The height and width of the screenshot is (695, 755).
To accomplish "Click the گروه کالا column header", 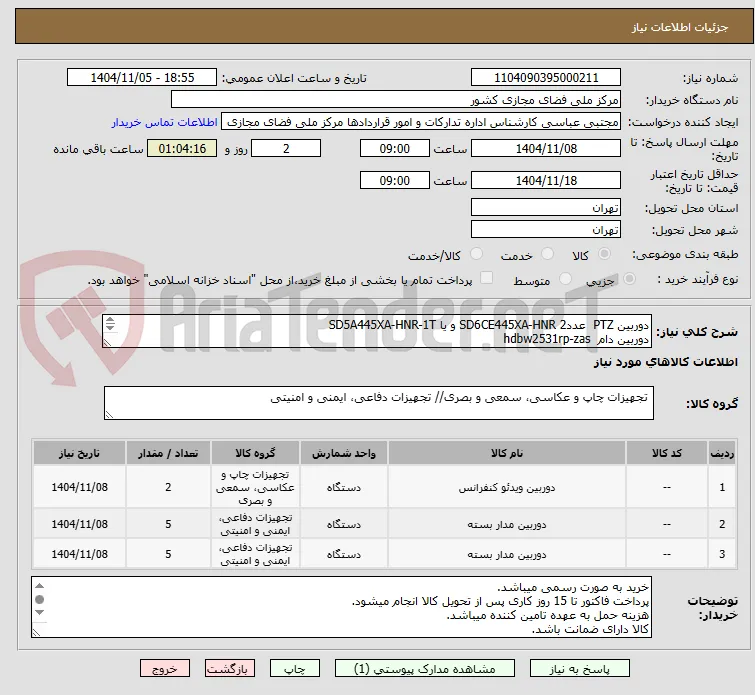I will [x=255, y=453].
